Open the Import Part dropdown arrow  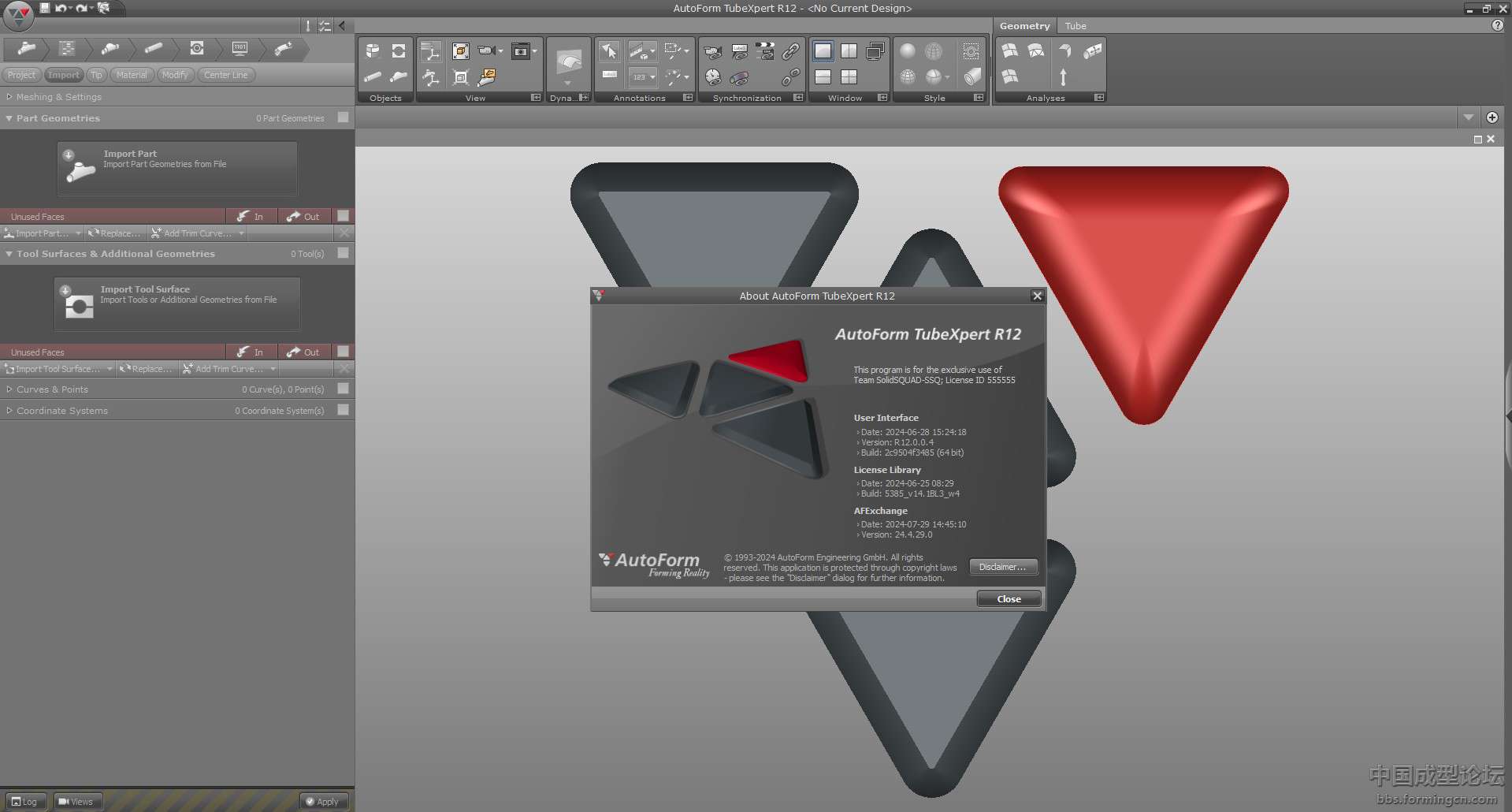78,233
